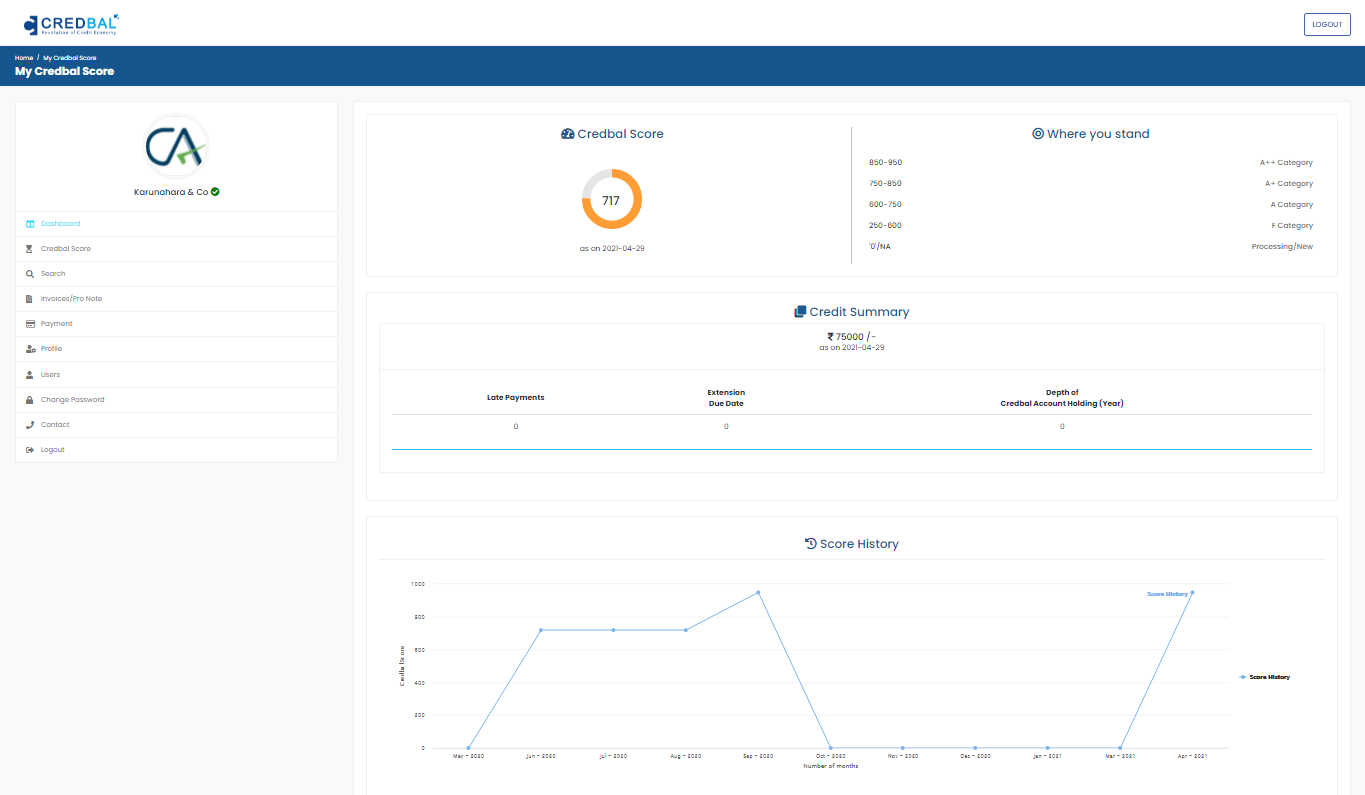Screen dimensions: 1365x795
Task: Click the hourglass icon beside Credbal Score
Action: click(x=30, y=249)
